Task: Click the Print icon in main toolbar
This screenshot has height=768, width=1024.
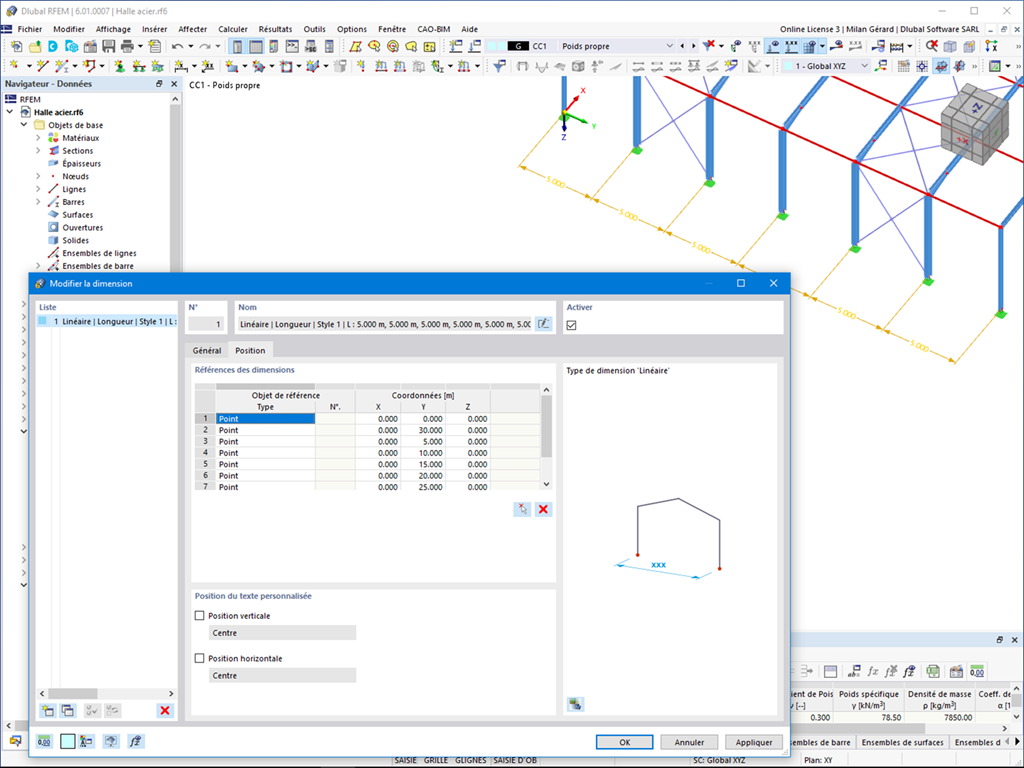Action: click(x=127, y=46)
